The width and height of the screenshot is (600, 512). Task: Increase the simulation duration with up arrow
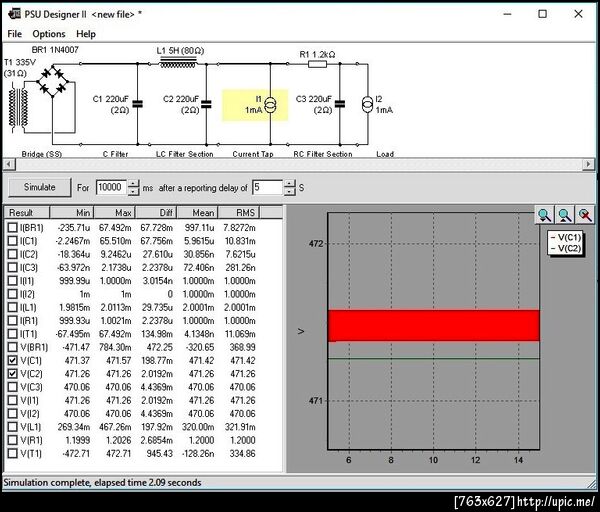point(133,183)
